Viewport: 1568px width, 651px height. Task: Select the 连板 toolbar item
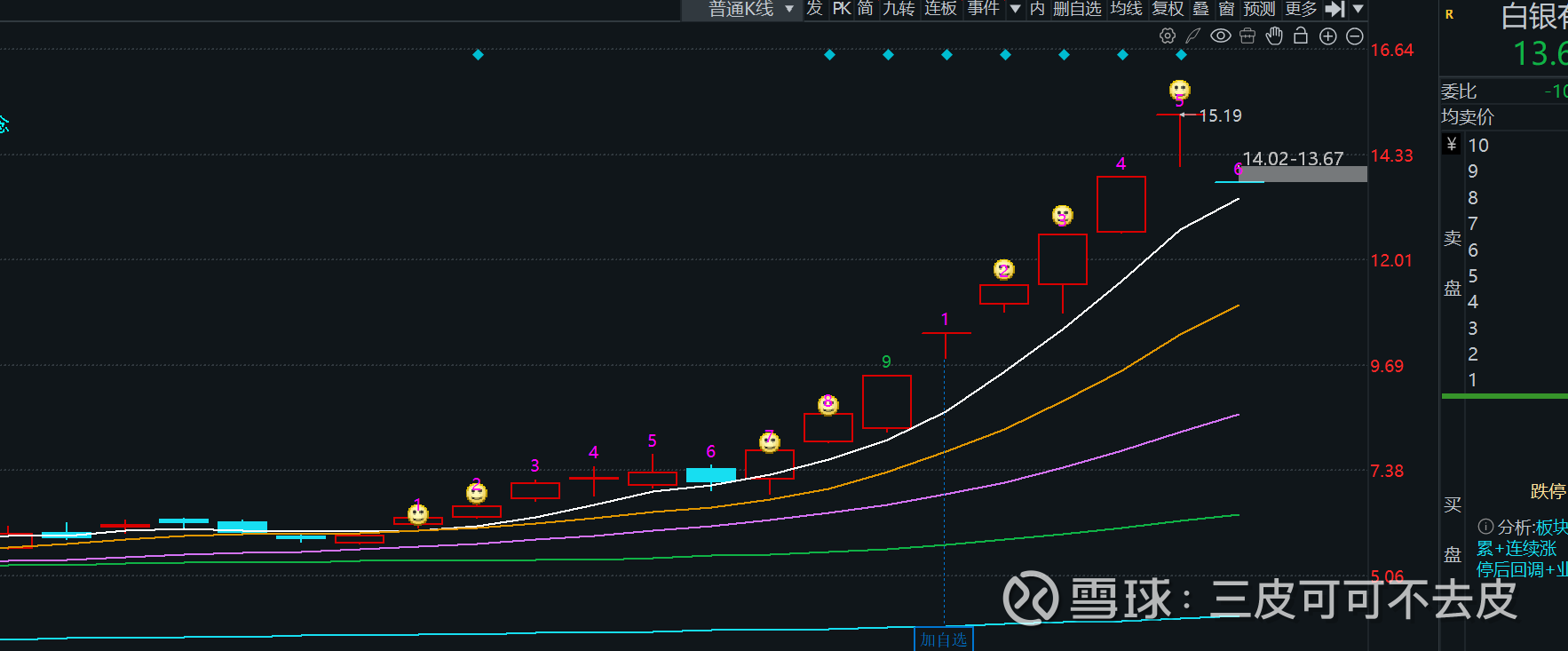pos(940,9)
